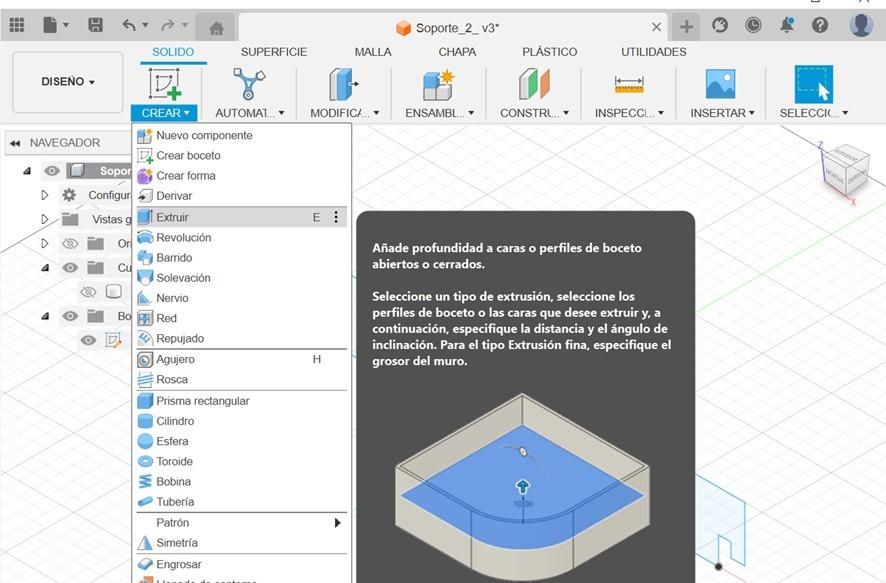Switch to the MALLA tab
Image resolution: width=886 pixels, height=583 pixels.
pyautogui.click(x=373, y=52)
